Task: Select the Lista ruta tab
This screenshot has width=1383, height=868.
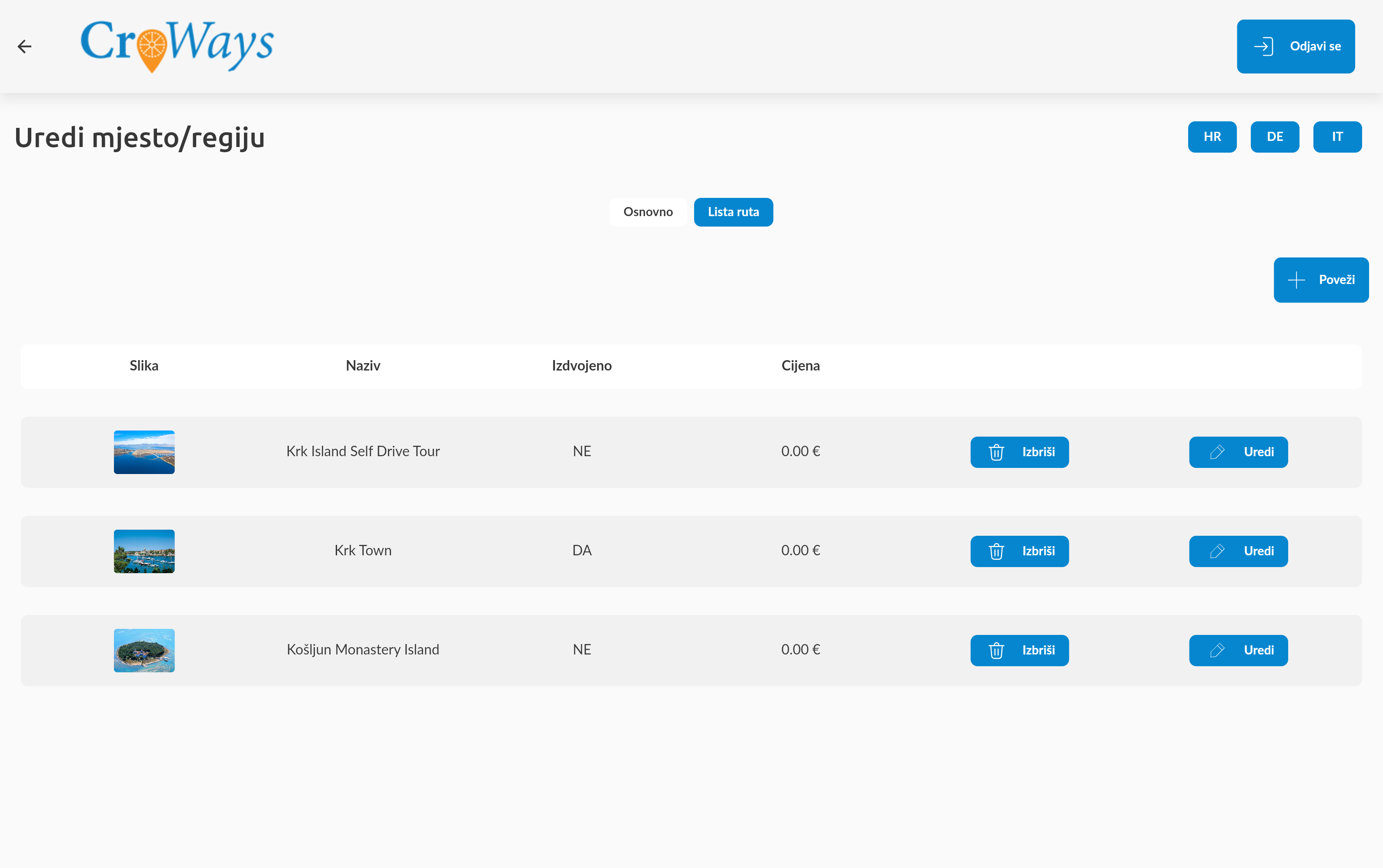Action: pyautogui.click(x=733, y=212)
